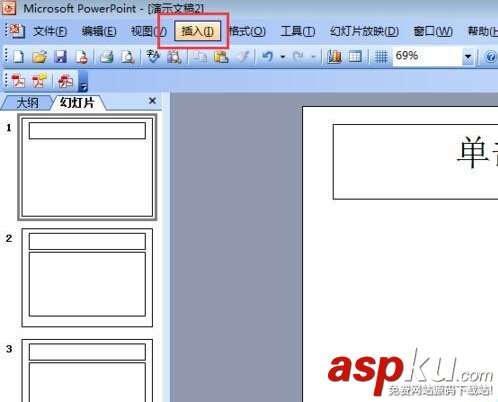Select slide 2 thumbnail
The height and width of the screenshot is (402, 498).
pos(87,278)
